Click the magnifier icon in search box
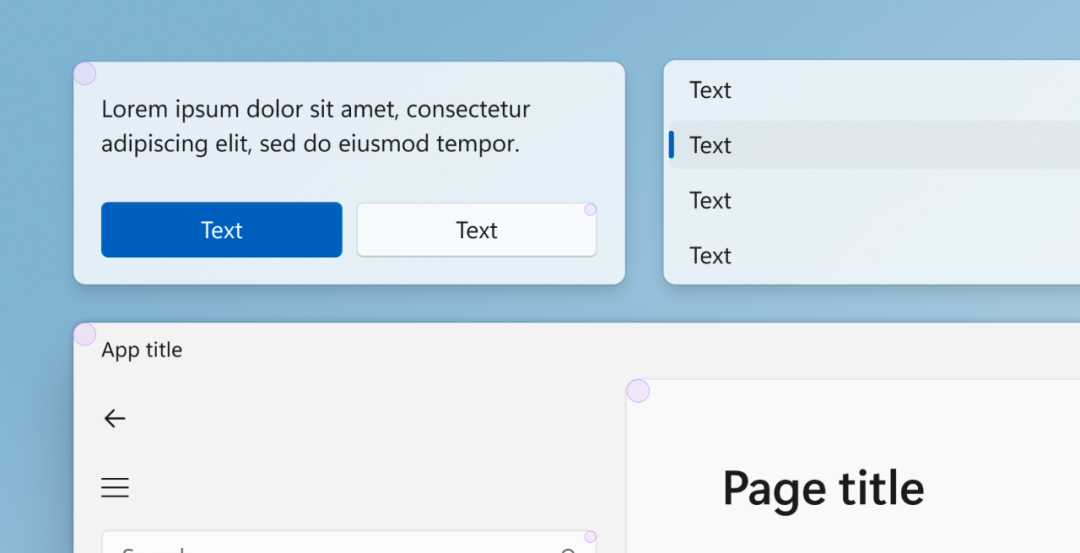Screen dimensions: 1080x553 pos(569,549)
